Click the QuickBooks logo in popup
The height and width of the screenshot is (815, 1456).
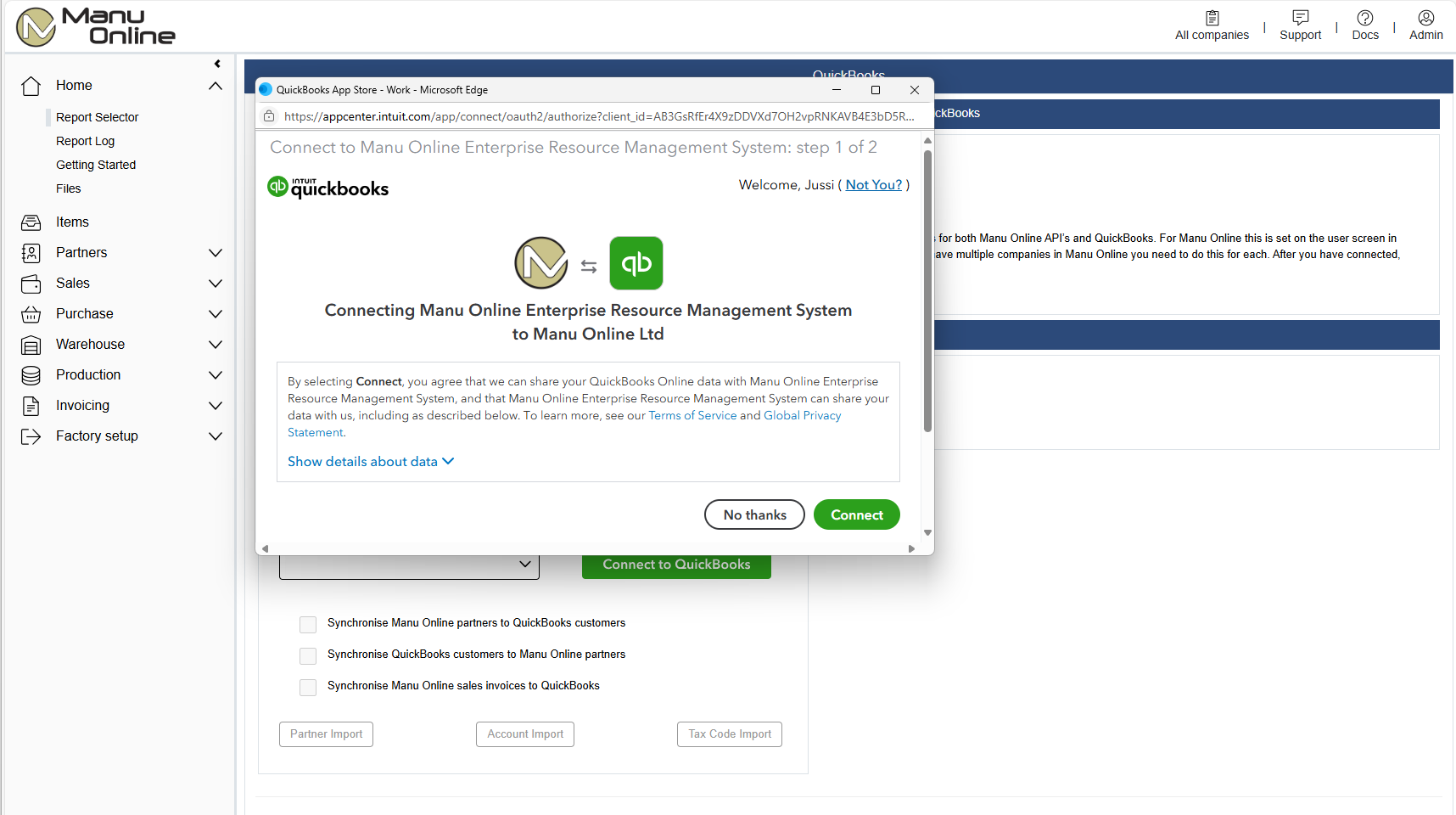click(x=328, y=187)
